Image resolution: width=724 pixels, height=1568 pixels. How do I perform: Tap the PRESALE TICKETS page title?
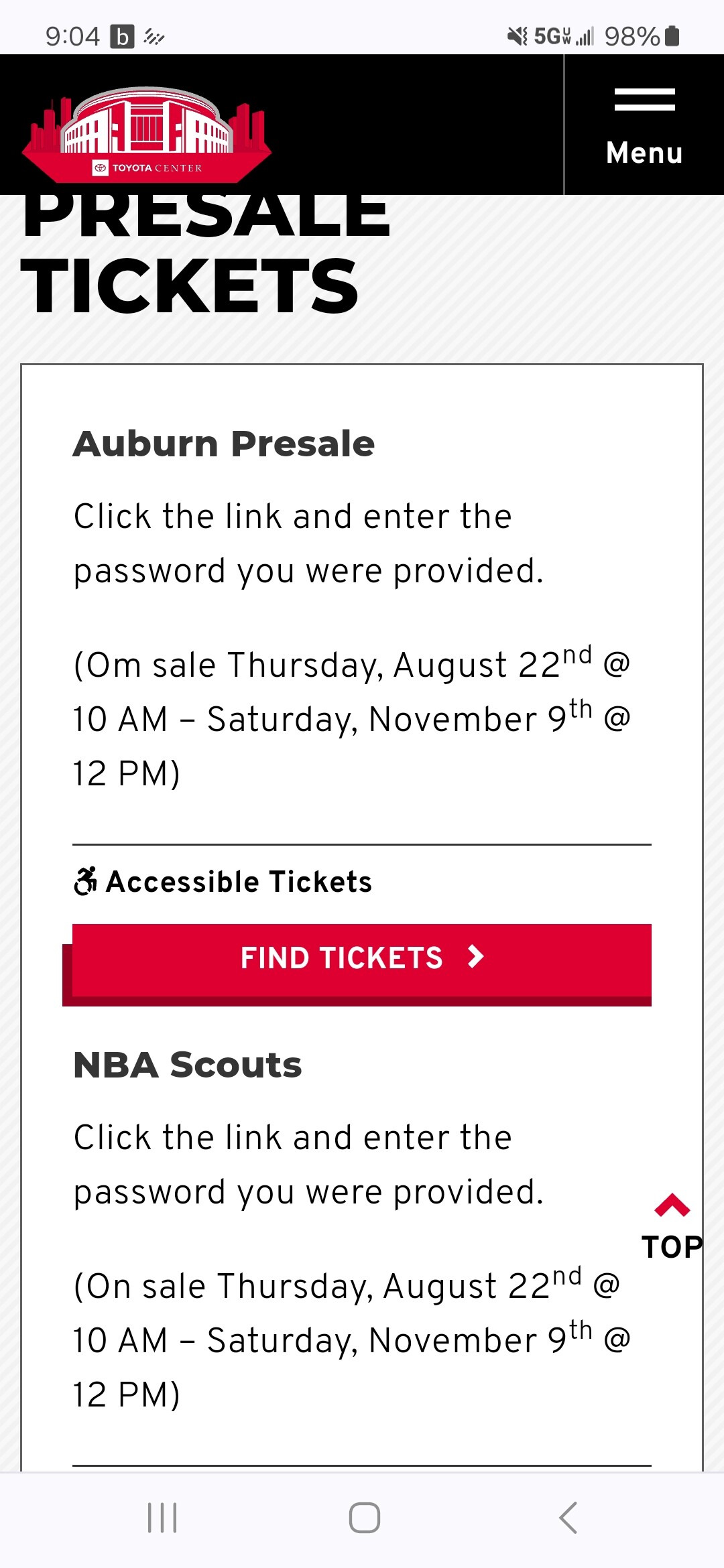point(206,255)
